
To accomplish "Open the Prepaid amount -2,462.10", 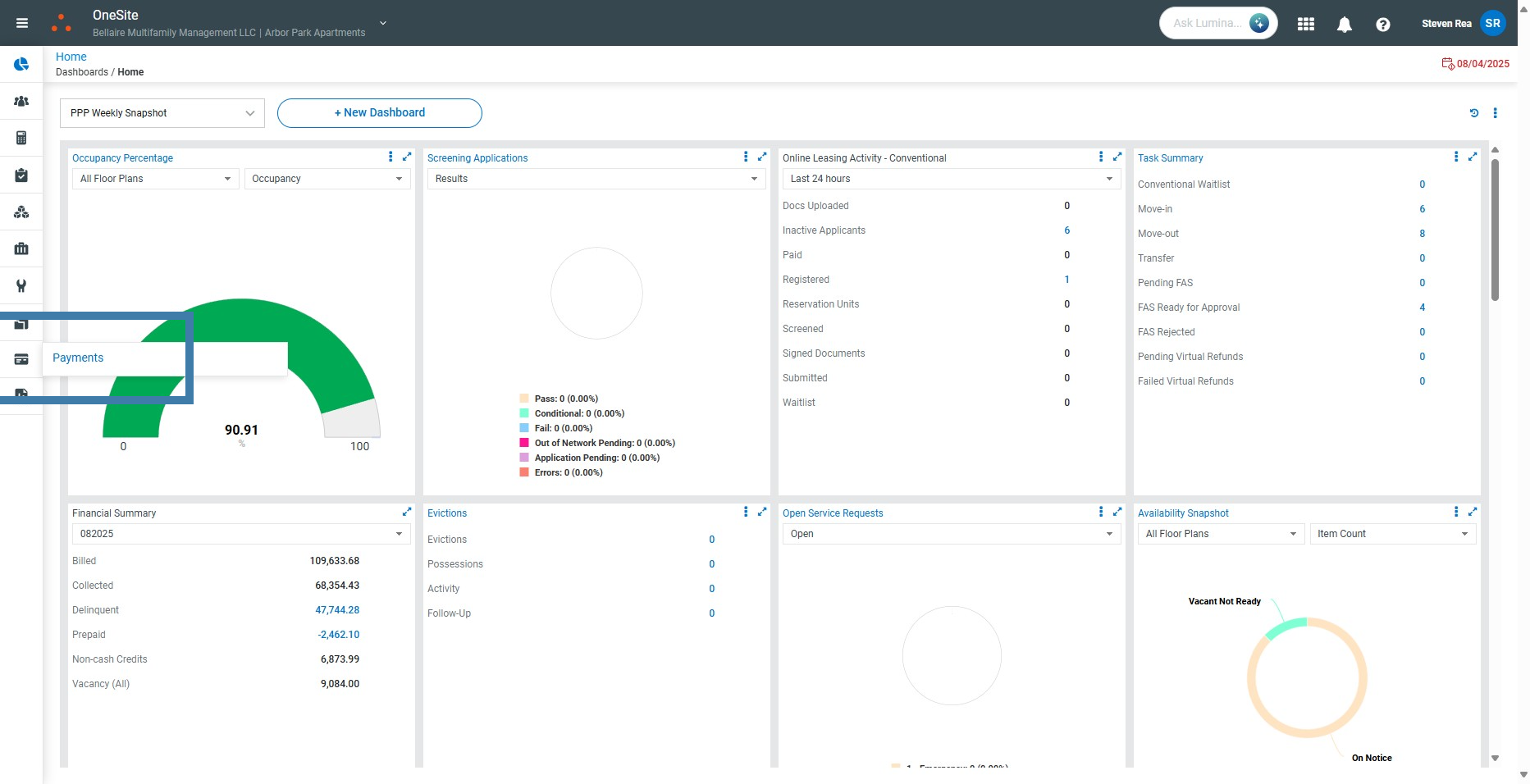I will coord(339,635).
